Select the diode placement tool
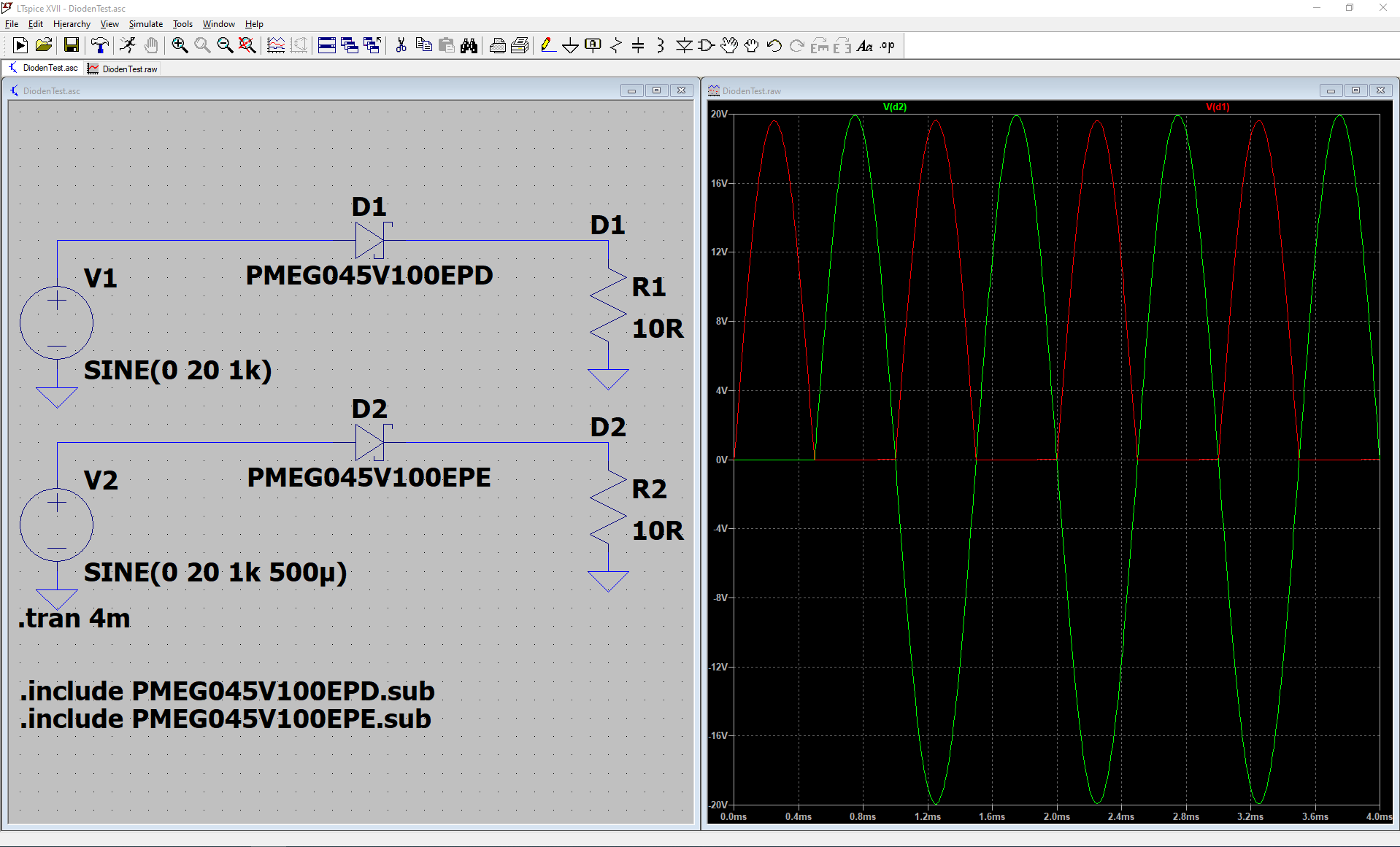Screen dimensions: 1400x847 [684, 45]
